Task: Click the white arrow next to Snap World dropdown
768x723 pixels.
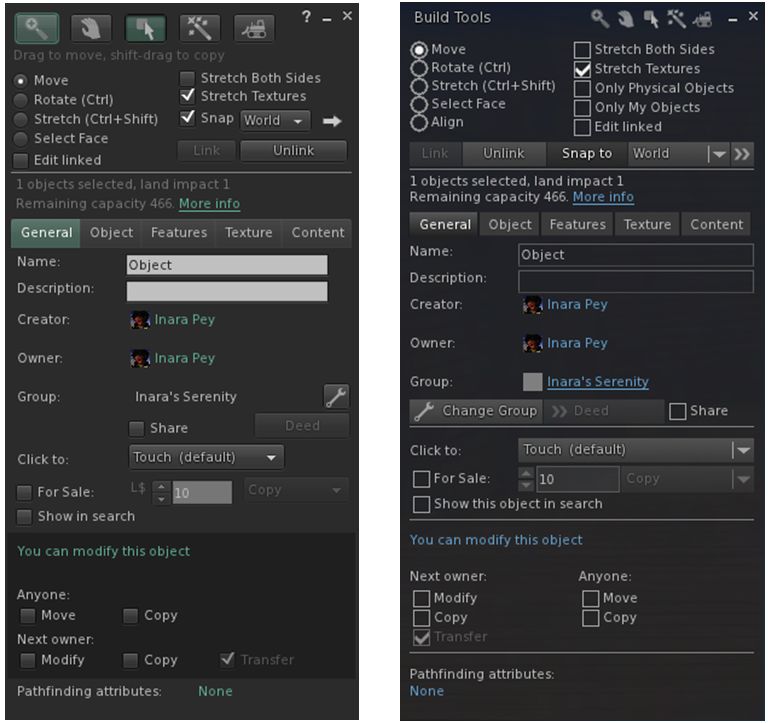Action: tap(332, 121)
